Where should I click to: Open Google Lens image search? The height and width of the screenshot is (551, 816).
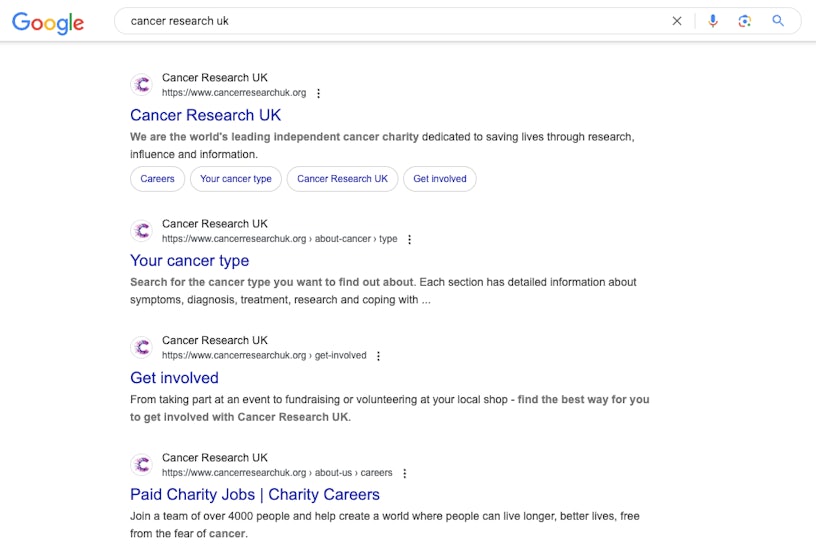pyautogui.click(x=745, y=21)
